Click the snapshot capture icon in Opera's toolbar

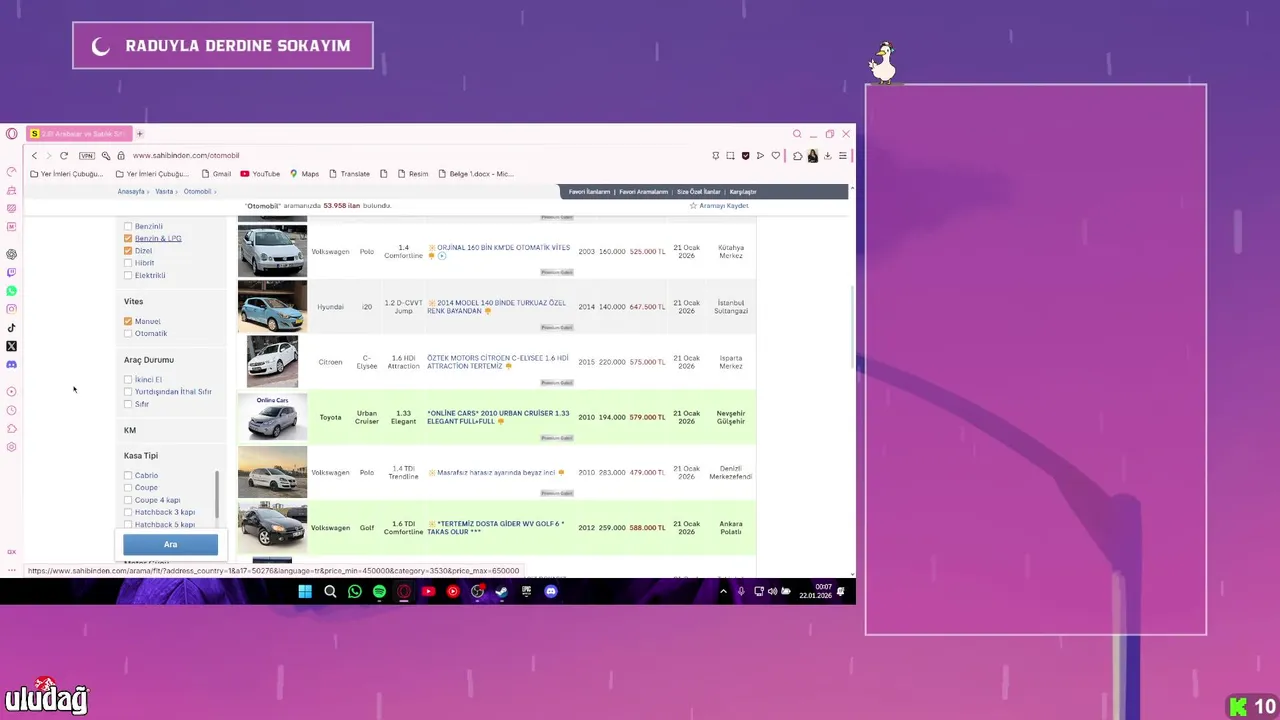[730, 156]
